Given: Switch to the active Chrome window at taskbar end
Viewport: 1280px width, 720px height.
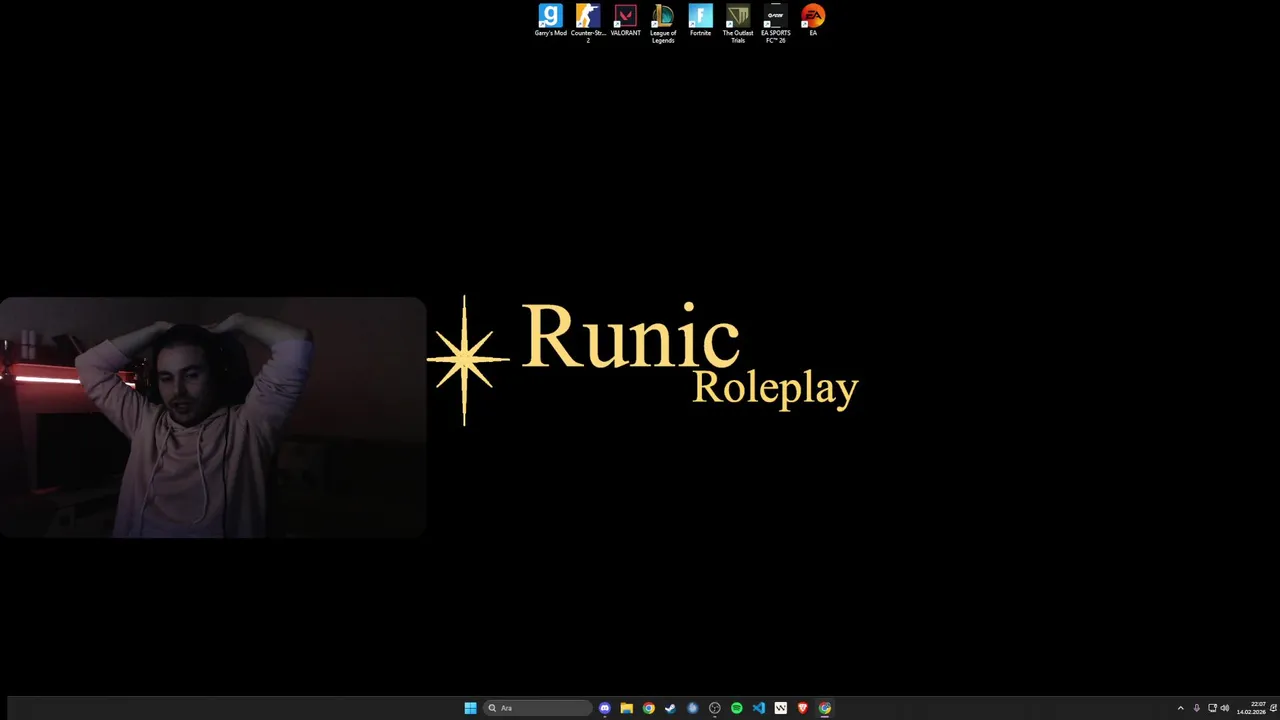Looking at the screenshot, I should coord(824,708).
